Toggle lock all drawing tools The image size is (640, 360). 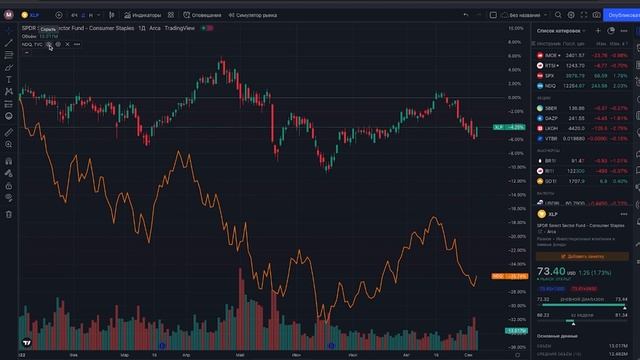pyautogui.click(x=9, y=186)
